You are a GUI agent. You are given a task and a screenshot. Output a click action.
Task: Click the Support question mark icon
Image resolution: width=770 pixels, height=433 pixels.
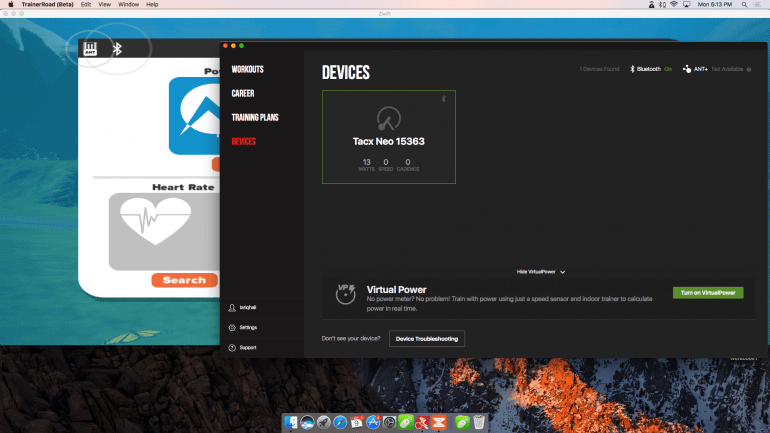pos(232,348)
